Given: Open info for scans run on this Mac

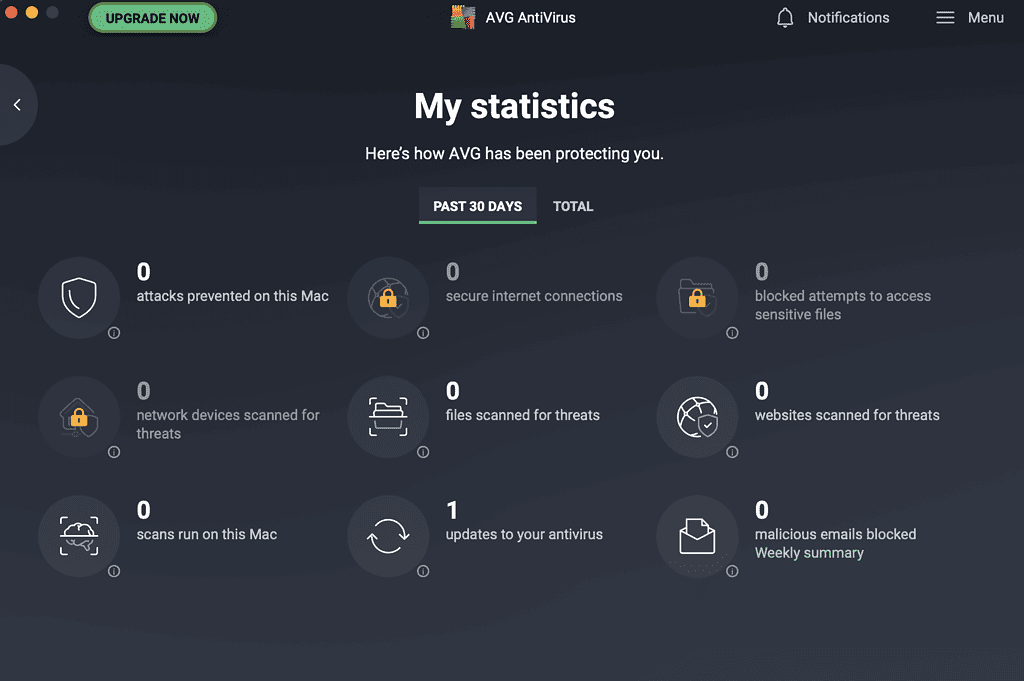Looking at the screenshot, I should click(x=114, y=571).
